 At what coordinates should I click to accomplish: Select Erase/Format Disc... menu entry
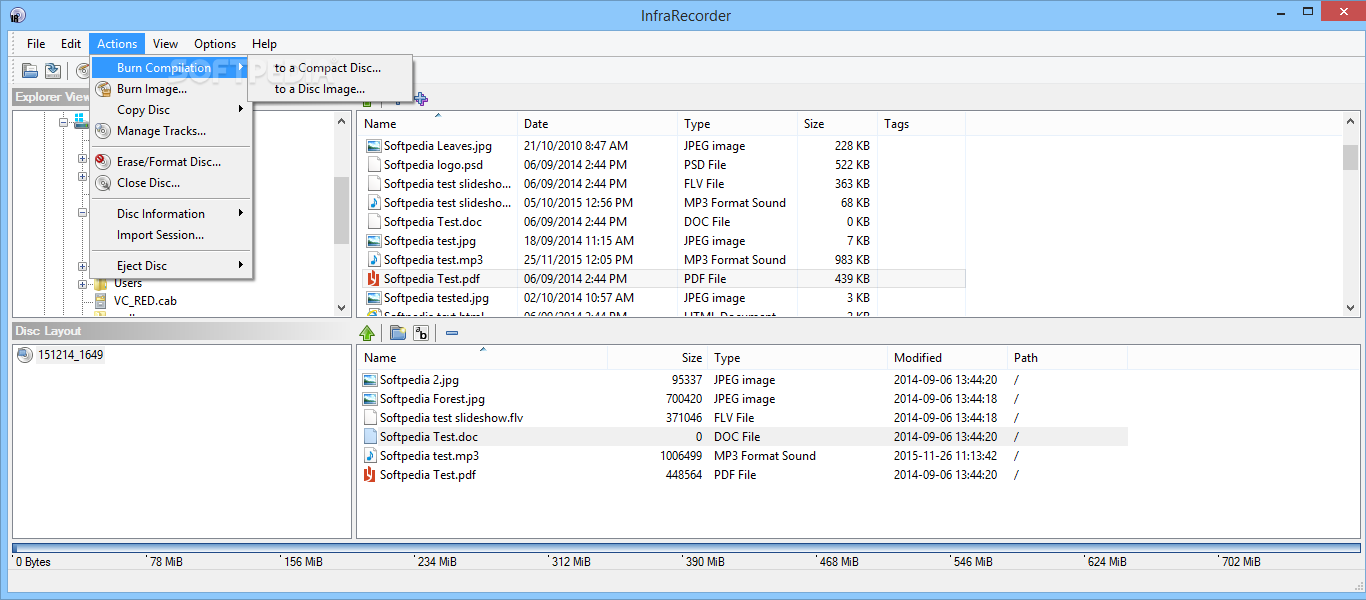click(x=171, y=162)
